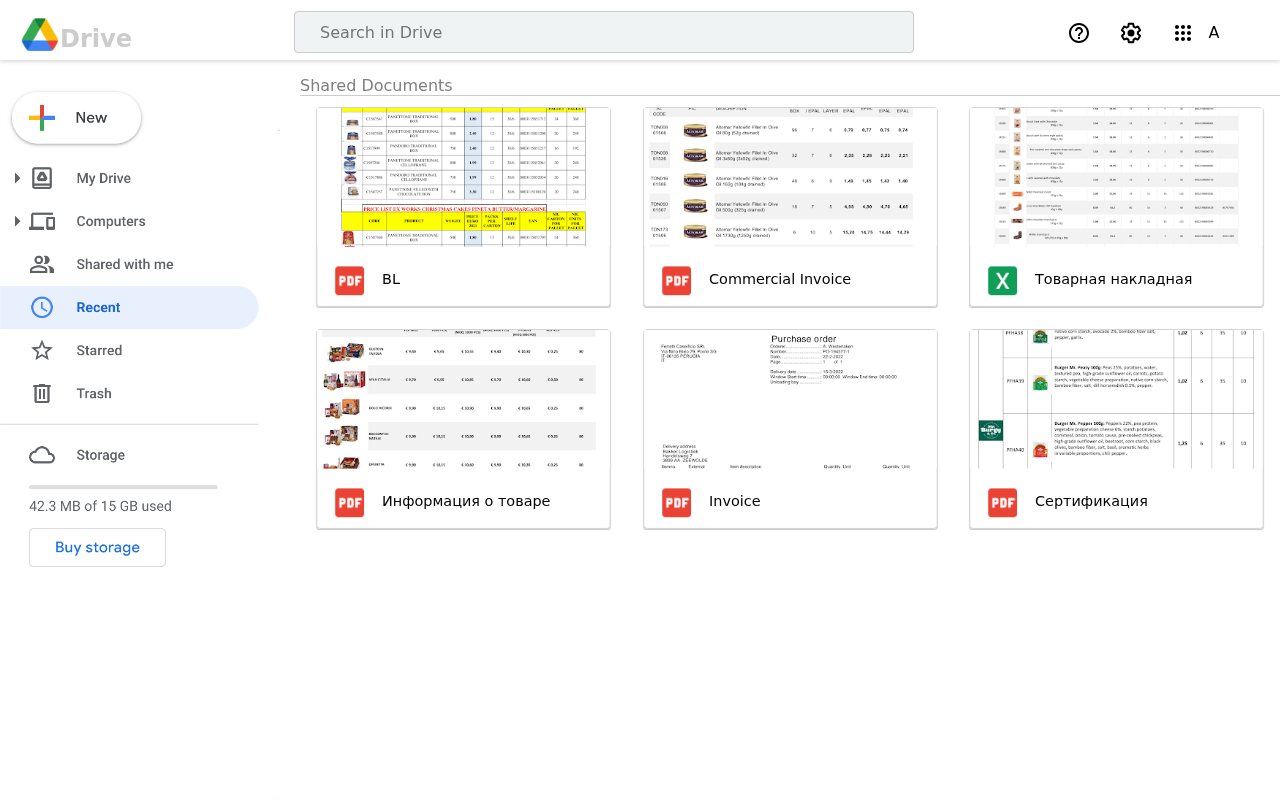This screenshot has height=800, width=1280.
Task: Click the Google Drive logo
Action: coord(40,35)
